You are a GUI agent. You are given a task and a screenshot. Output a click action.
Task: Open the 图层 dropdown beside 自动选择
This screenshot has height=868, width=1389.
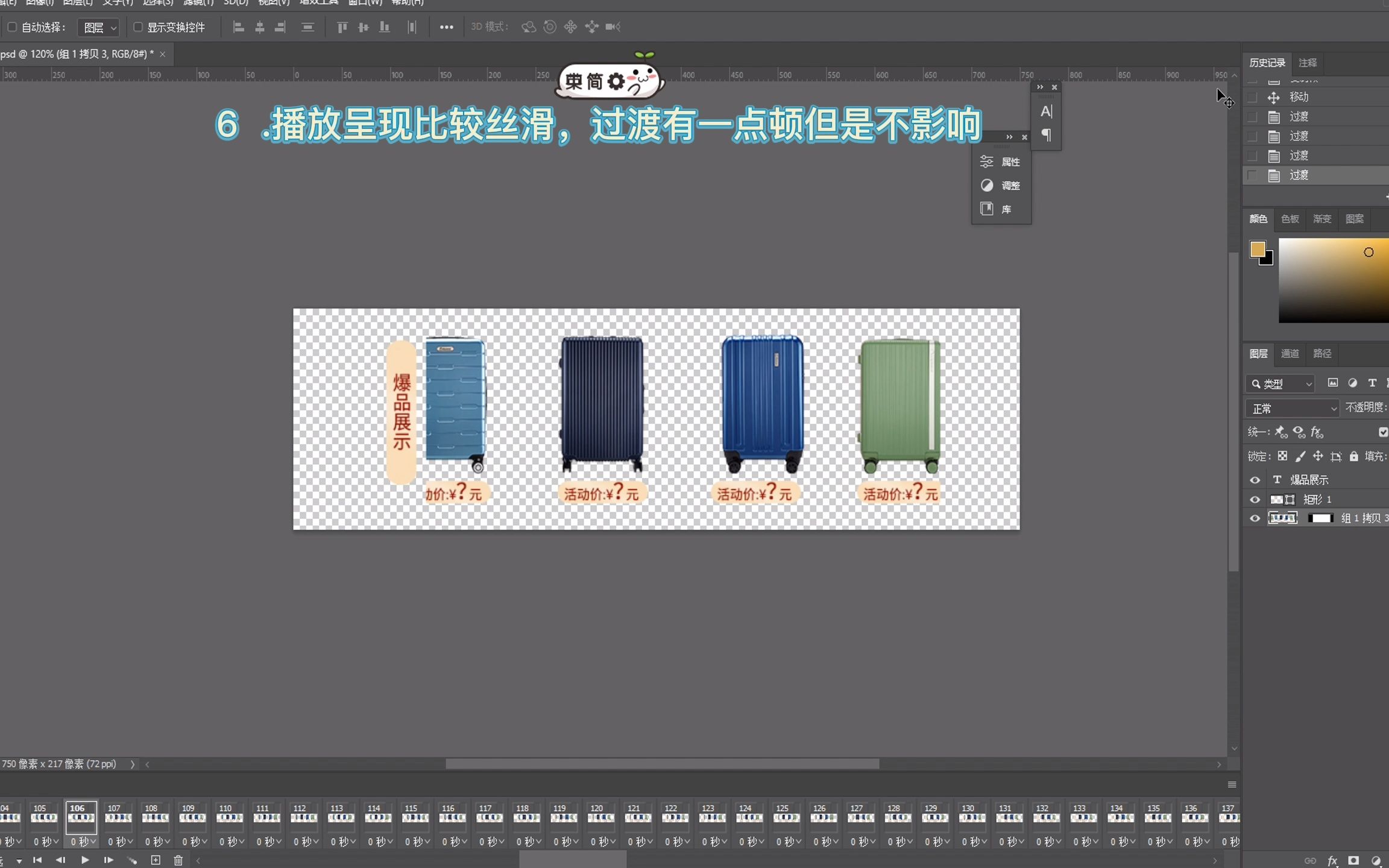[x=98, y=27]
